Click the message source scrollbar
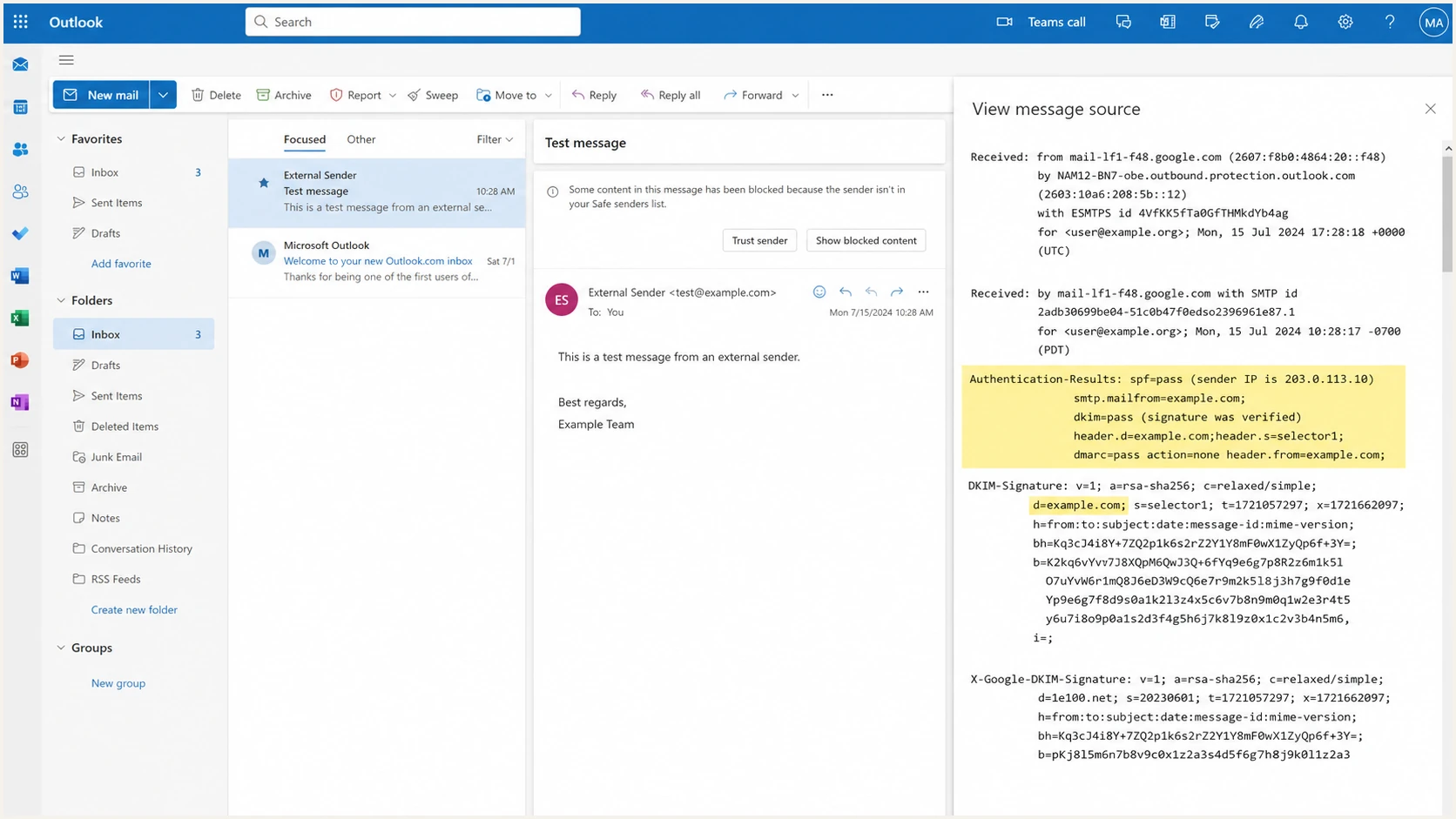 [x=1447, y=216]
